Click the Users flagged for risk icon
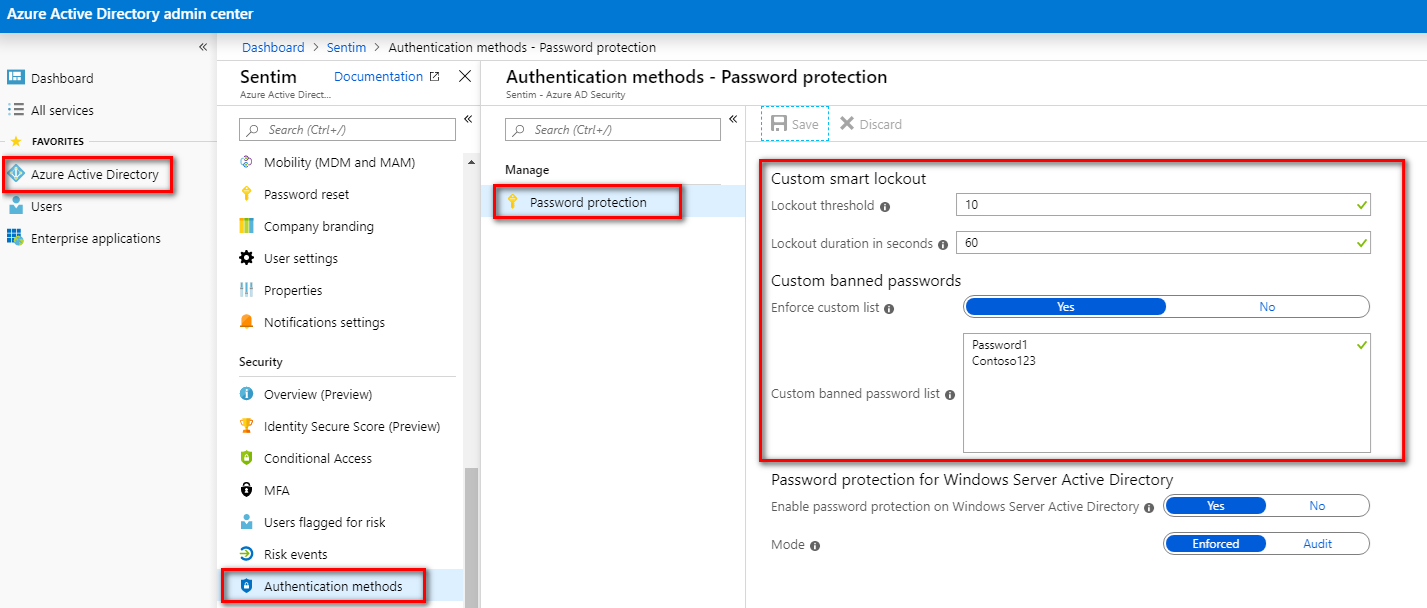 click(247, 522)
